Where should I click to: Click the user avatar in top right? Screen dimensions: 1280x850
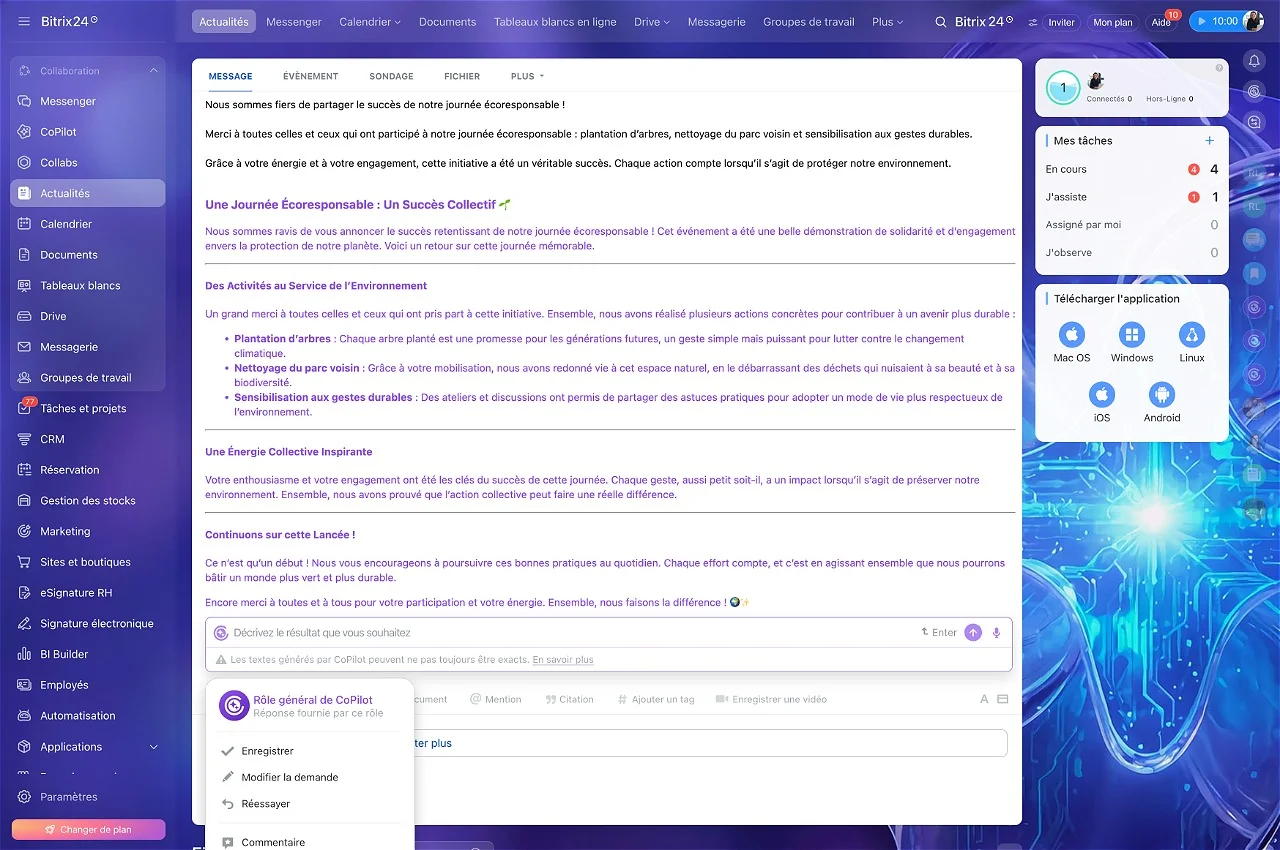1253,22
